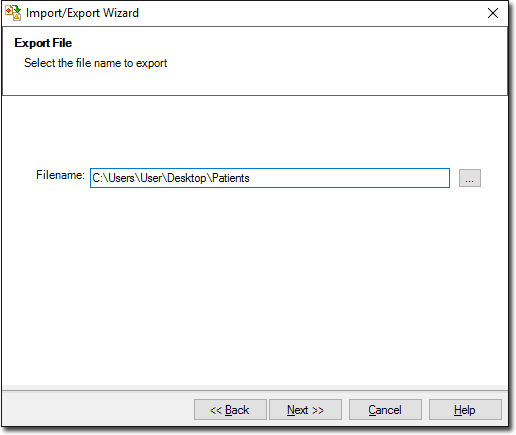Click the 'Select the file name to export' text
The width and height of the screenshot is (516, 435).
pyautogui.click(x=96, y=63)
